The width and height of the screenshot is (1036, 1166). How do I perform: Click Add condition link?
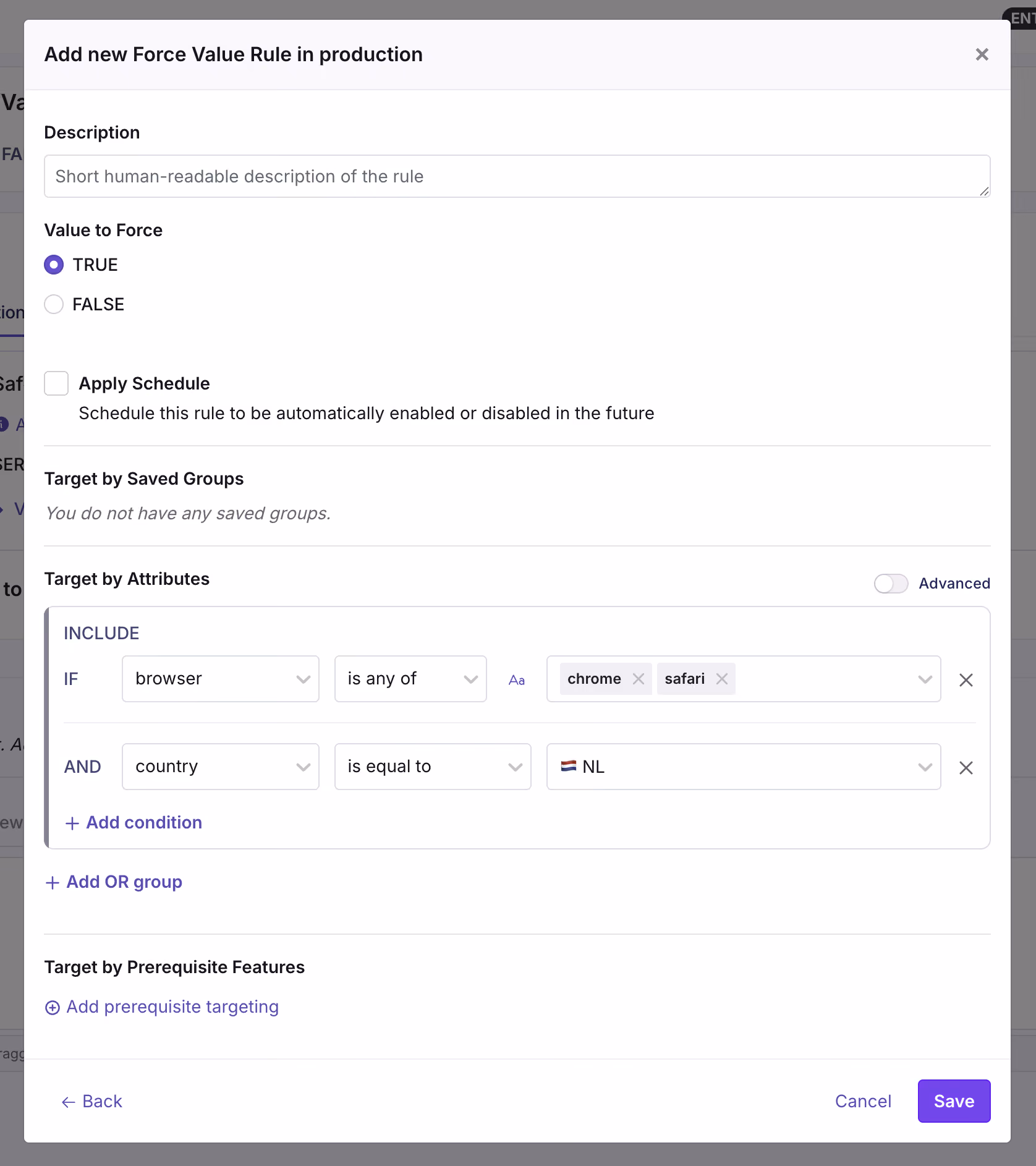134,822
